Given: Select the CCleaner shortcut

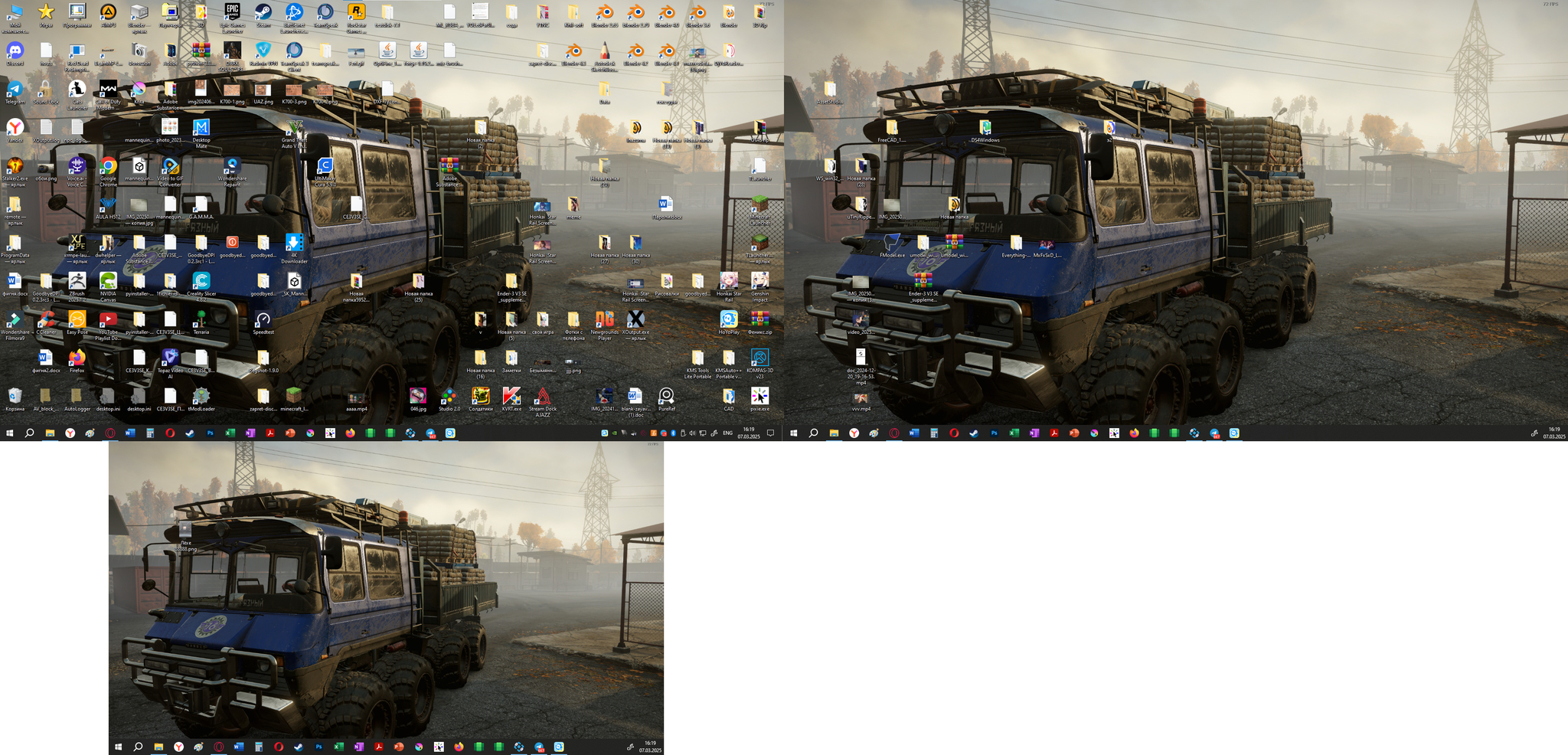Looking at the screenshot, I should coord(46,323).
